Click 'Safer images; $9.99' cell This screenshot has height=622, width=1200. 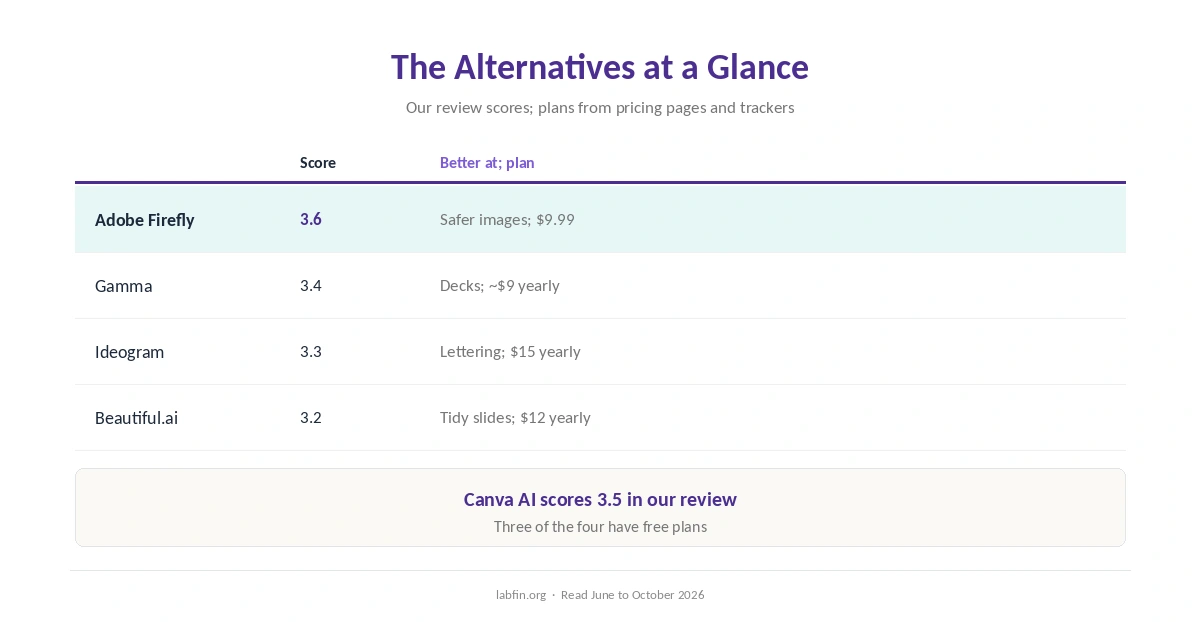click(x=507, y=220)
